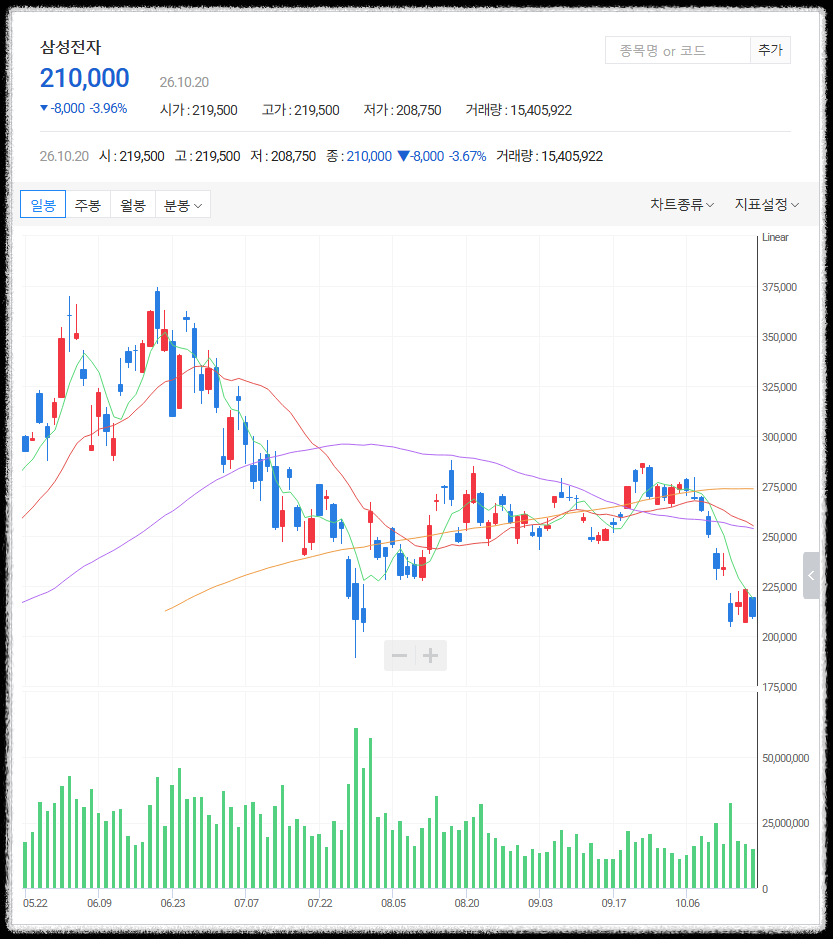Click the 05.22 date axis label
Viewport: 833px width, 939px height.
point(35,903)
